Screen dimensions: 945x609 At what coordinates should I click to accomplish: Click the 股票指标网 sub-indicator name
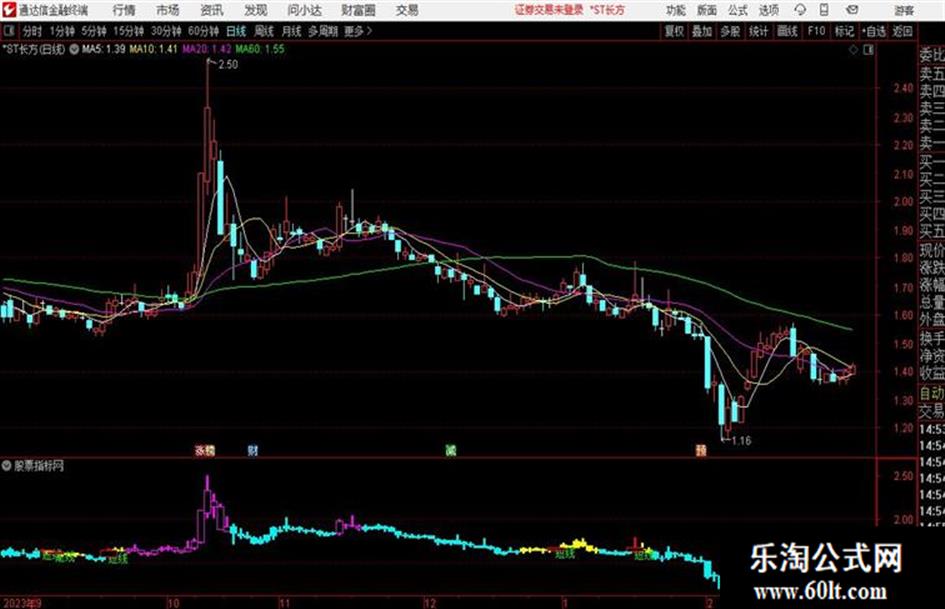(x=39, y=466)
